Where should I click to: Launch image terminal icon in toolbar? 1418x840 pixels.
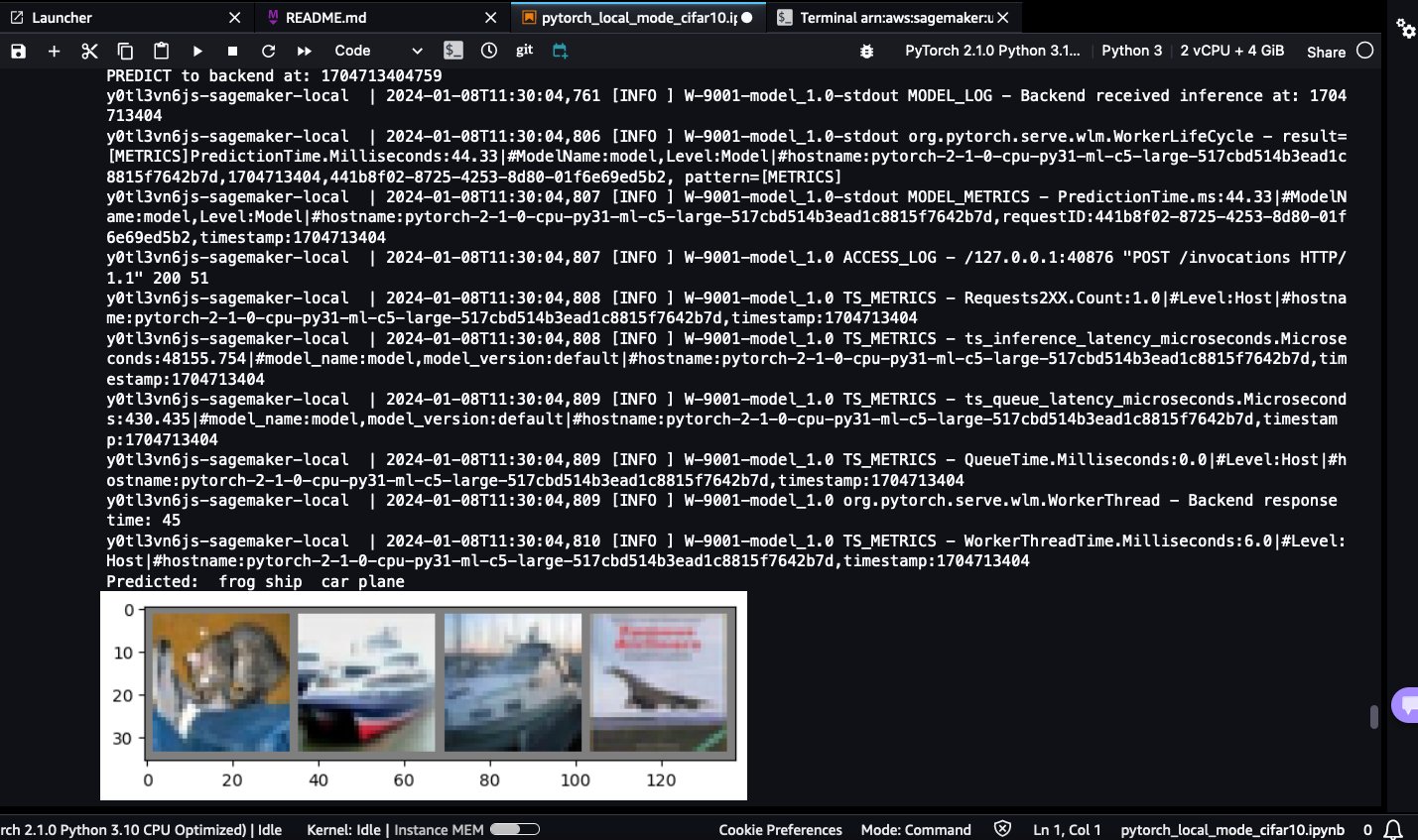(453, 51)
